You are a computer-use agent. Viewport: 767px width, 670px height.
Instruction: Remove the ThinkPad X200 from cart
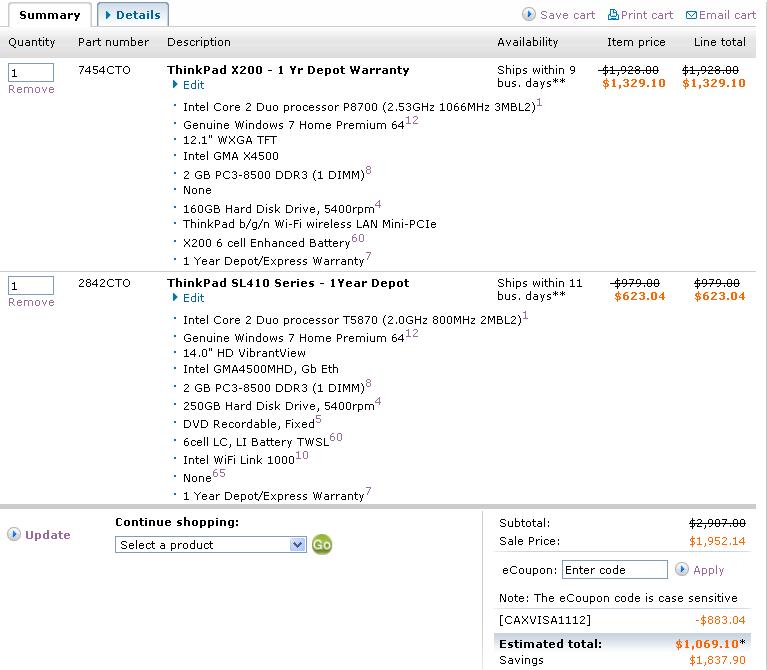pos(31,89)
